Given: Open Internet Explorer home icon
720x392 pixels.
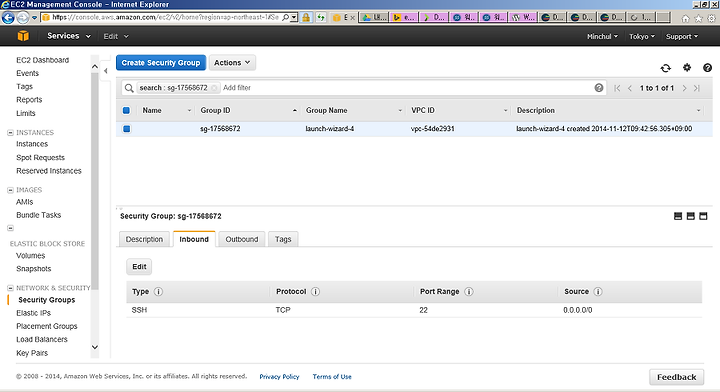Looking at the screenshot, I should tap(686, 18).
